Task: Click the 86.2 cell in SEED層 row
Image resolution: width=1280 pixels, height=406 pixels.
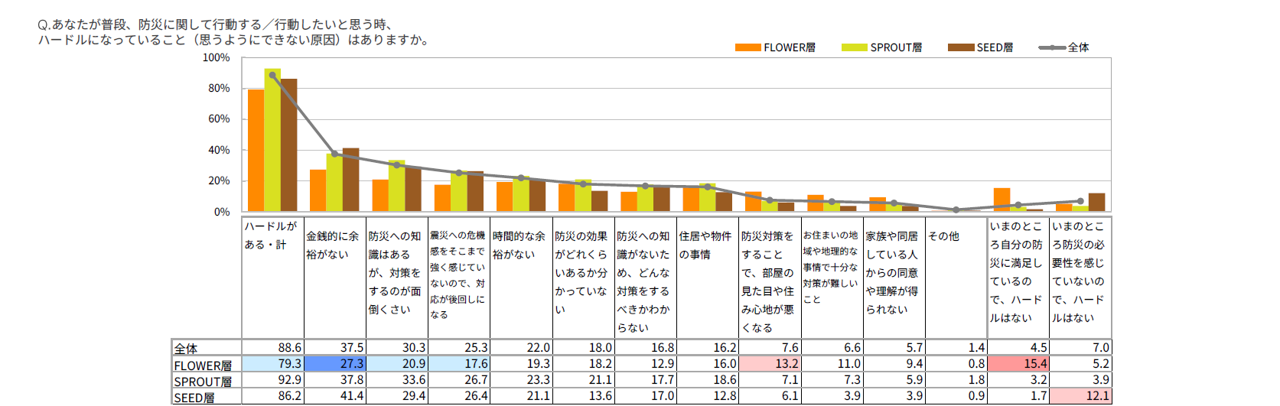Action: tap(272, 397)
